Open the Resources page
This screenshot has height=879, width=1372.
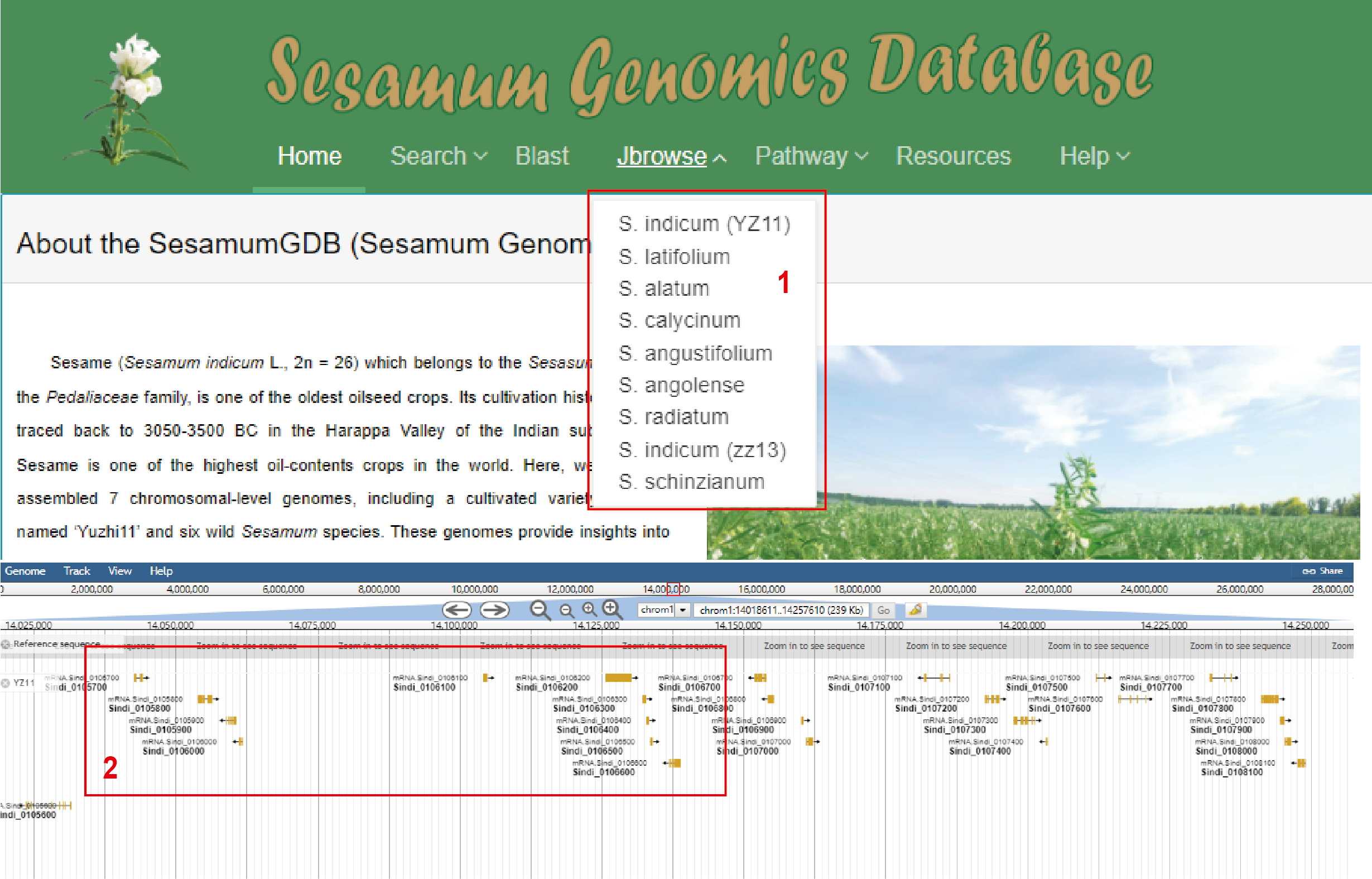(954, 156)
